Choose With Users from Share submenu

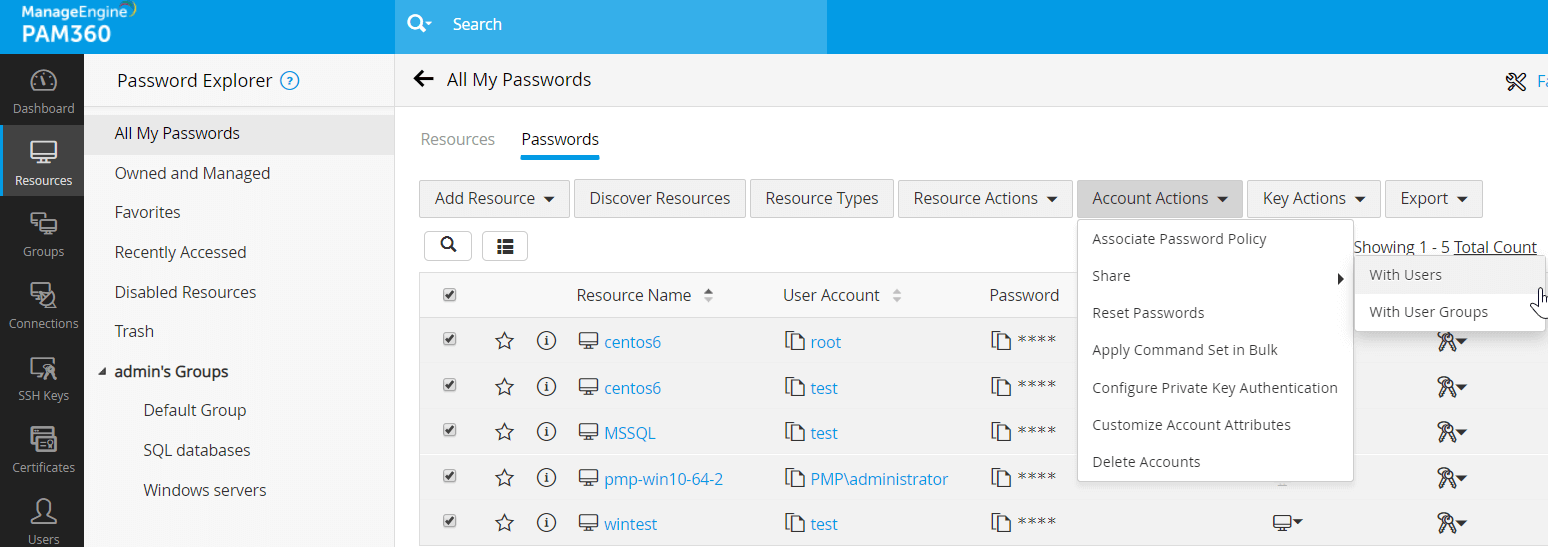[x=1405, y=275]
